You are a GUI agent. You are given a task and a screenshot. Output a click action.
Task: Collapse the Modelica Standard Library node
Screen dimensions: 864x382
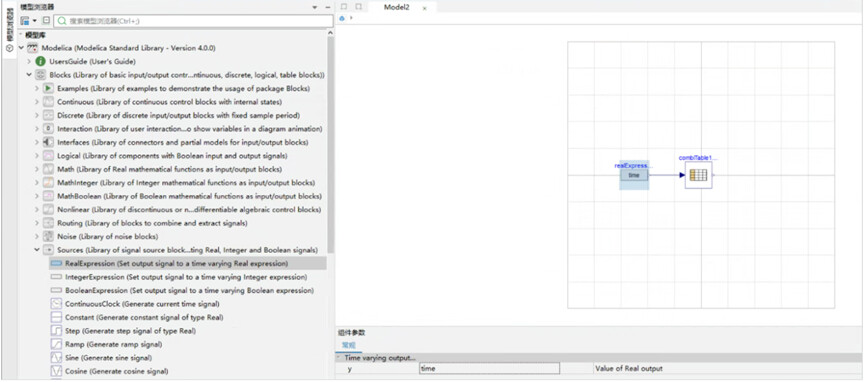point(21,48)
